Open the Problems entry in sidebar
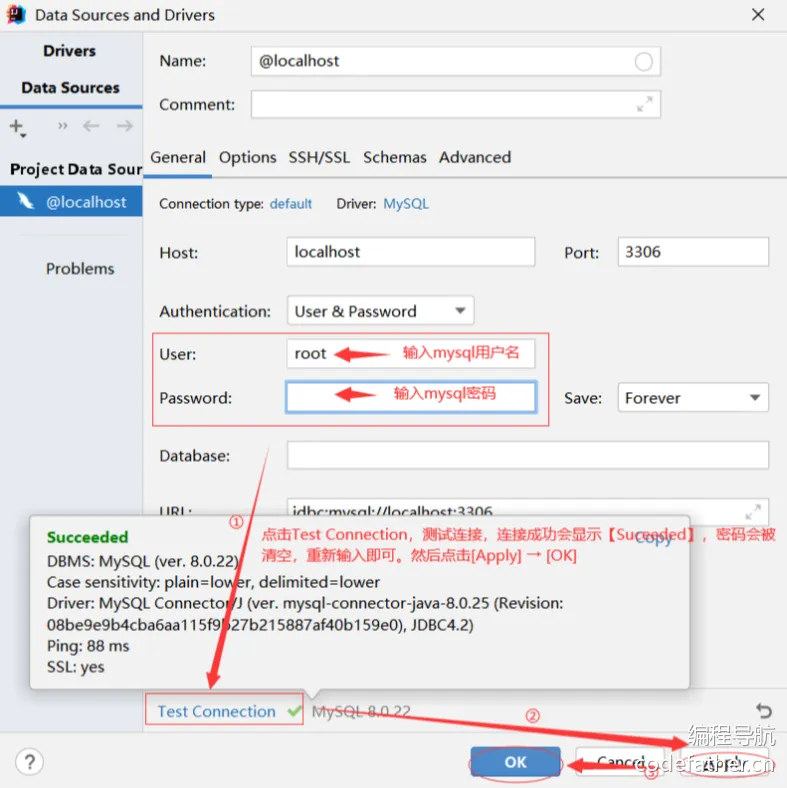 tap(80, 268)
